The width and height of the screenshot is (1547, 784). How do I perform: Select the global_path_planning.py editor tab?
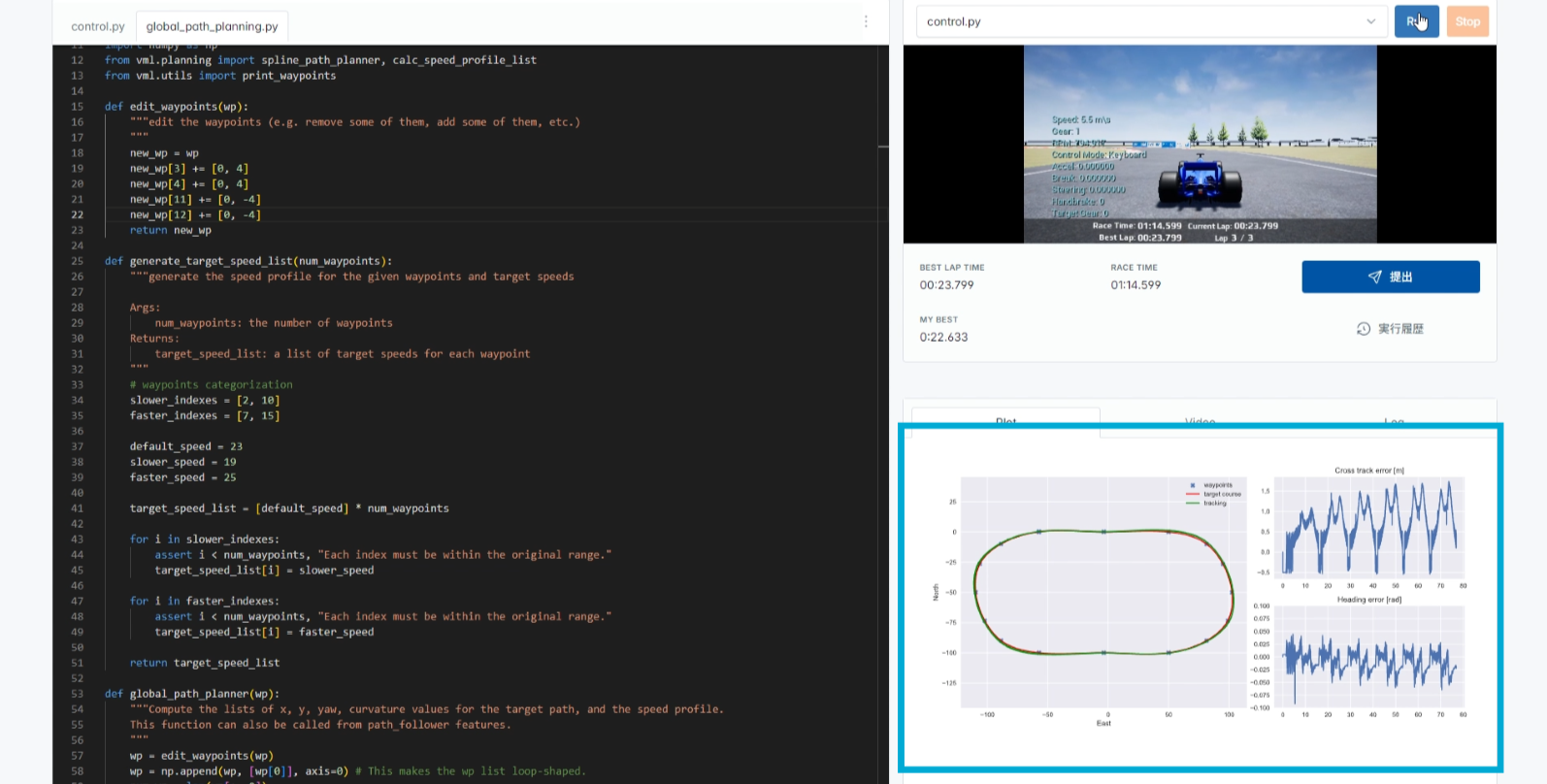coord(213,26)
